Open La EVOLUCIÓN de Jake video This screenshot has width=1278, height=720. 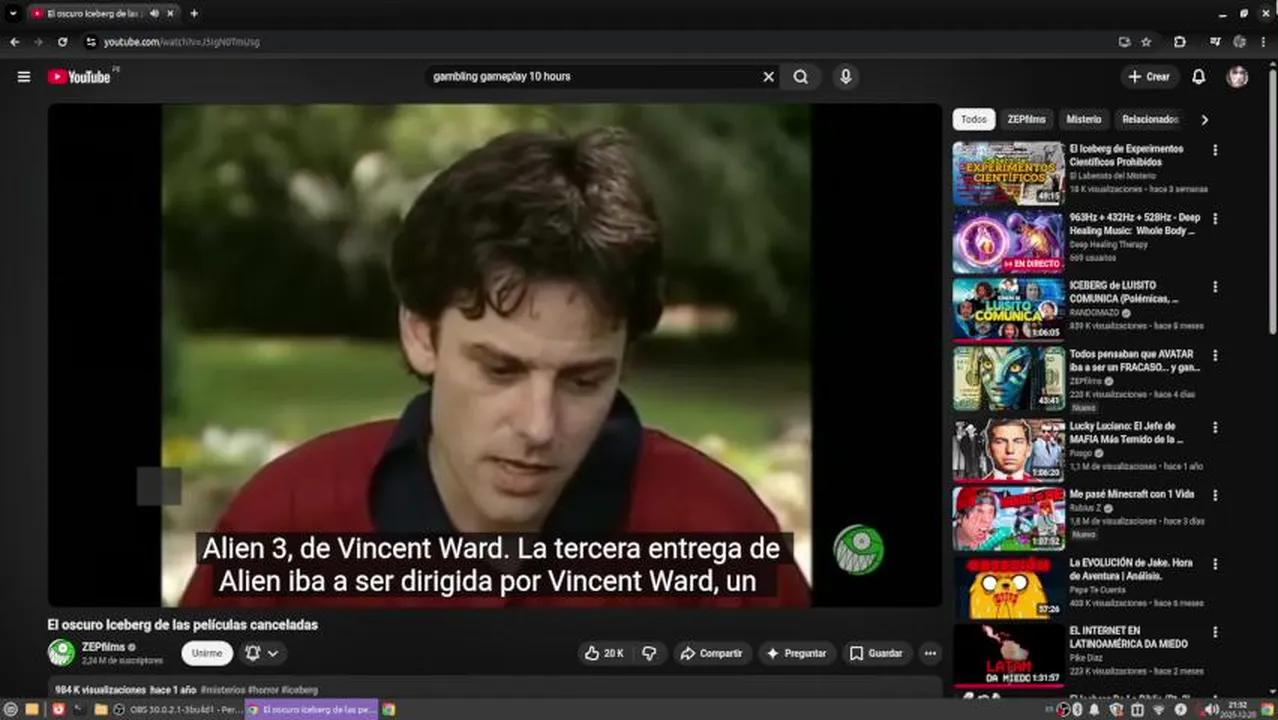pos(1131,569)
